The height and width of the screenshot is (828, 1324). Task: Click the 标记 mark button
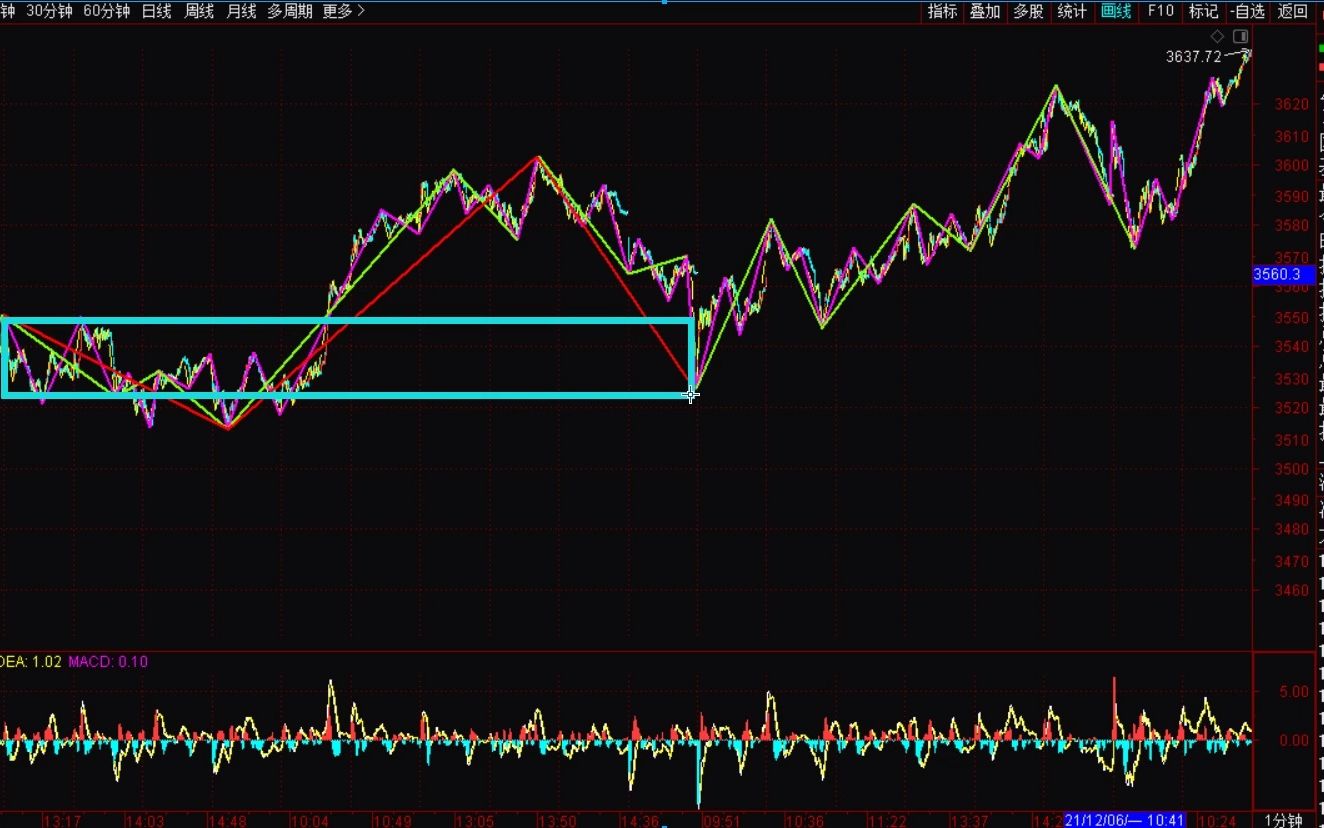(x=1203, y=11)
